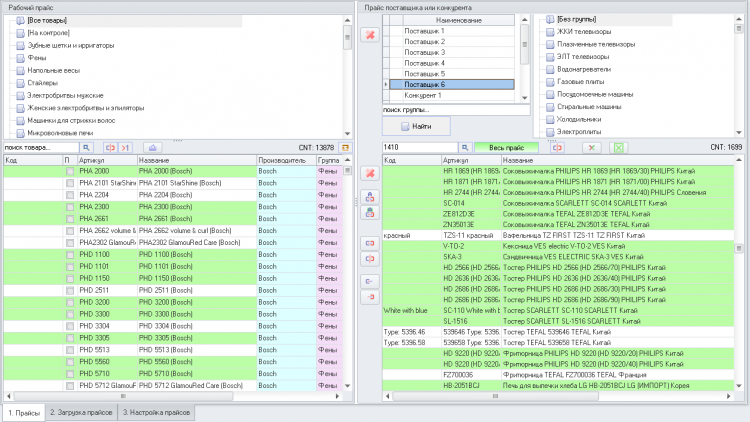
Task: Tick the checkbox for PHD 1100 row
Action: point(69,255)
